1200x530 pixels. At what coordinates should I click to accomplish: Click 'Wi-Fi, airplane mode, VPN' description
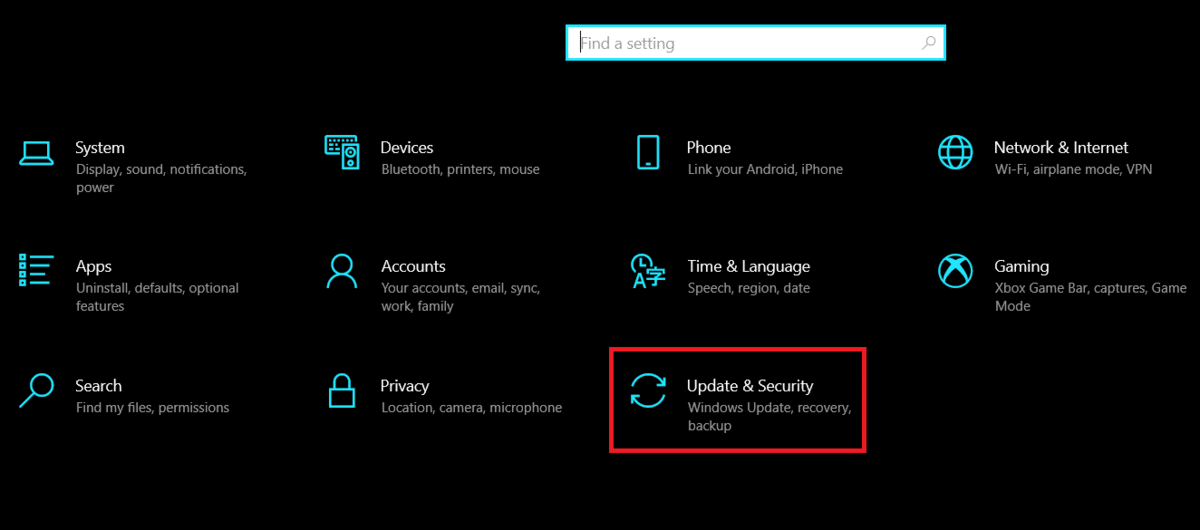pyautogui.click(x=1073, y=170)
